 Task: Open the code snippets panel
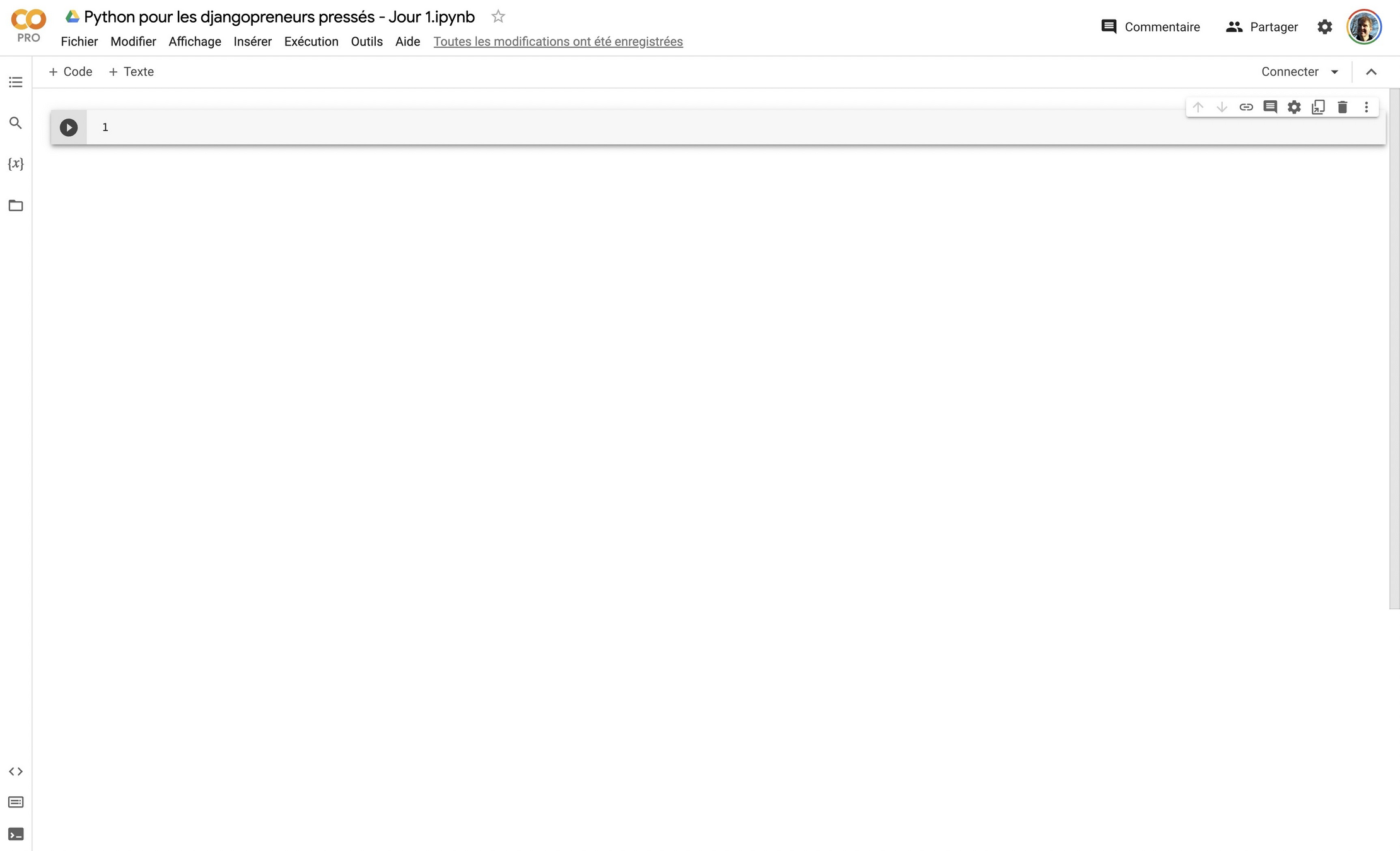pyautogui.click(x=16, y=772)
